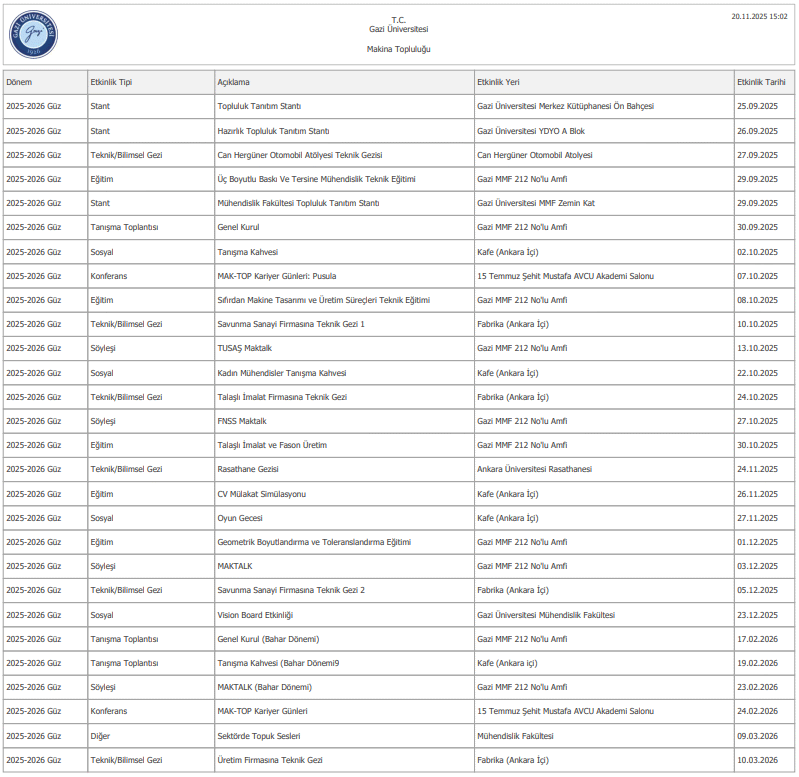Click the Dönem column header

19,82
